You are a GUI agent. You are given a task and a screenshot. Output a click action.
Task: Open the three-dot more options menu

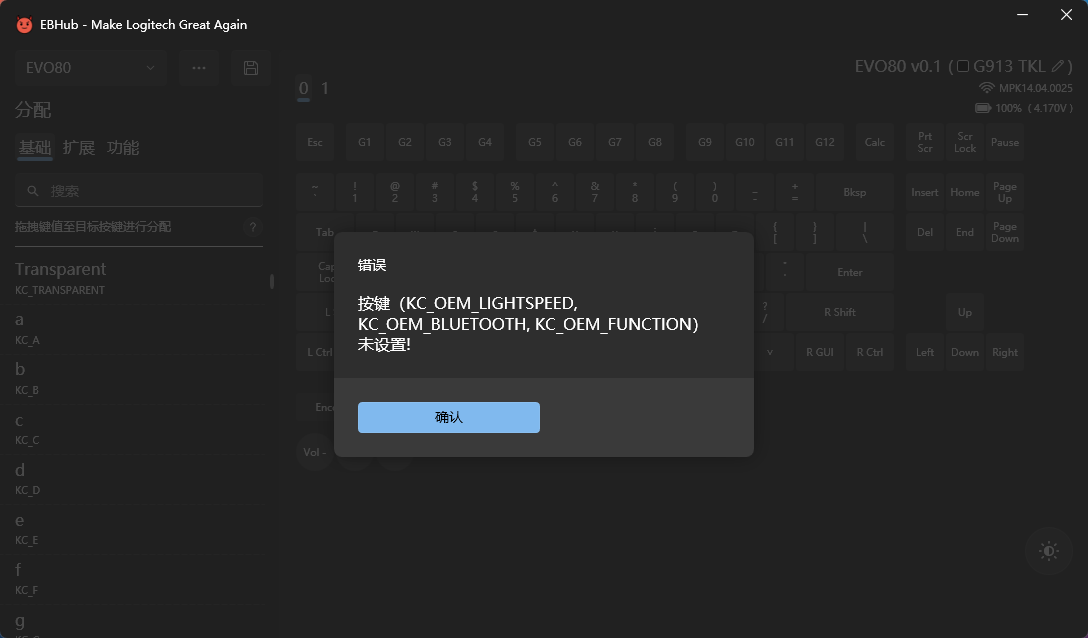tap(198, 68)
